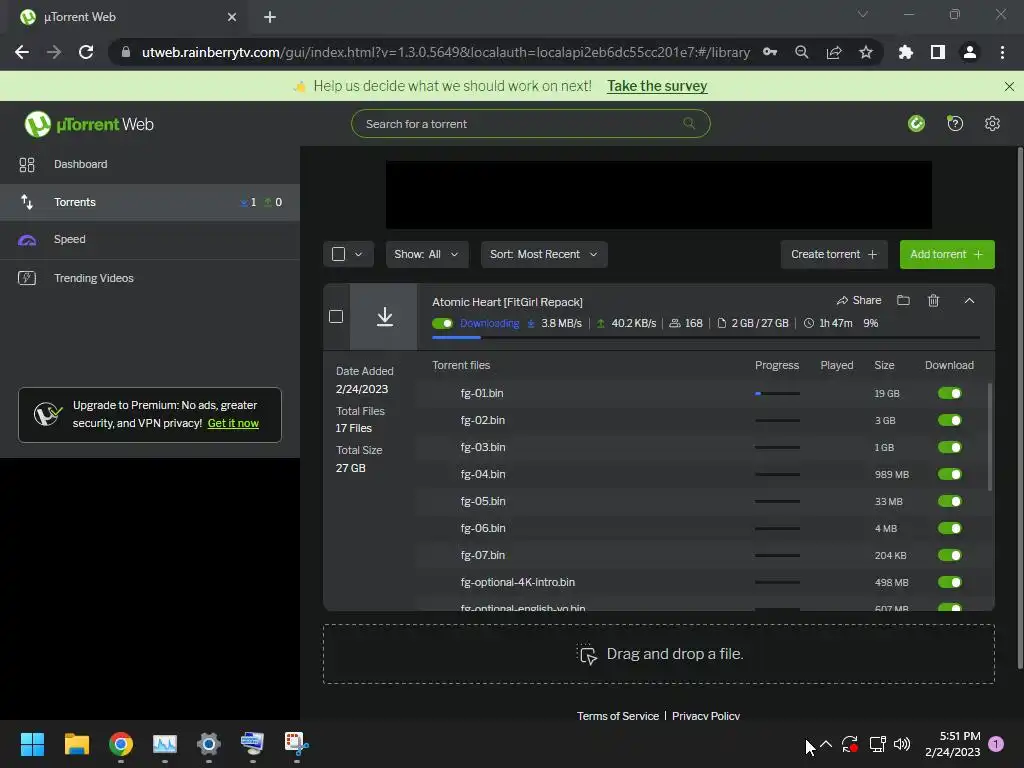Open the browser extensions puzzle icon
Screen dimensions: 1024x768
coord(906,52)
